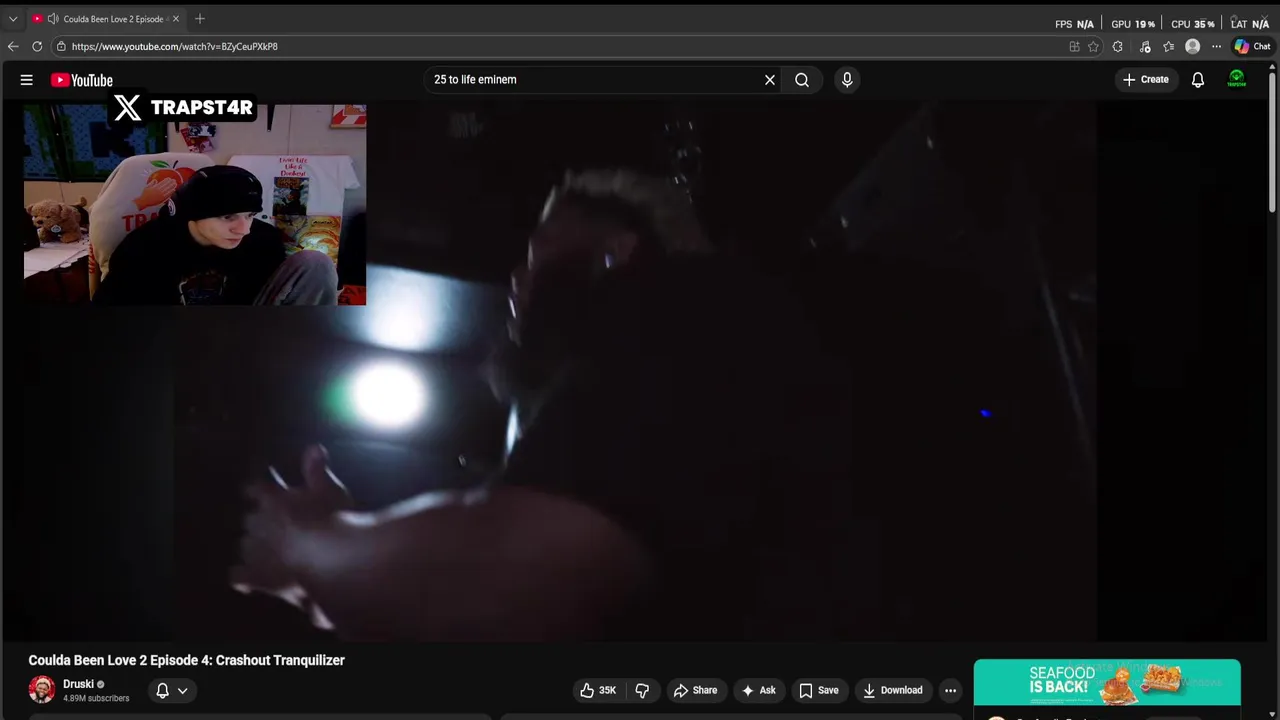
Task: Dislike the video
Action: 642,690
